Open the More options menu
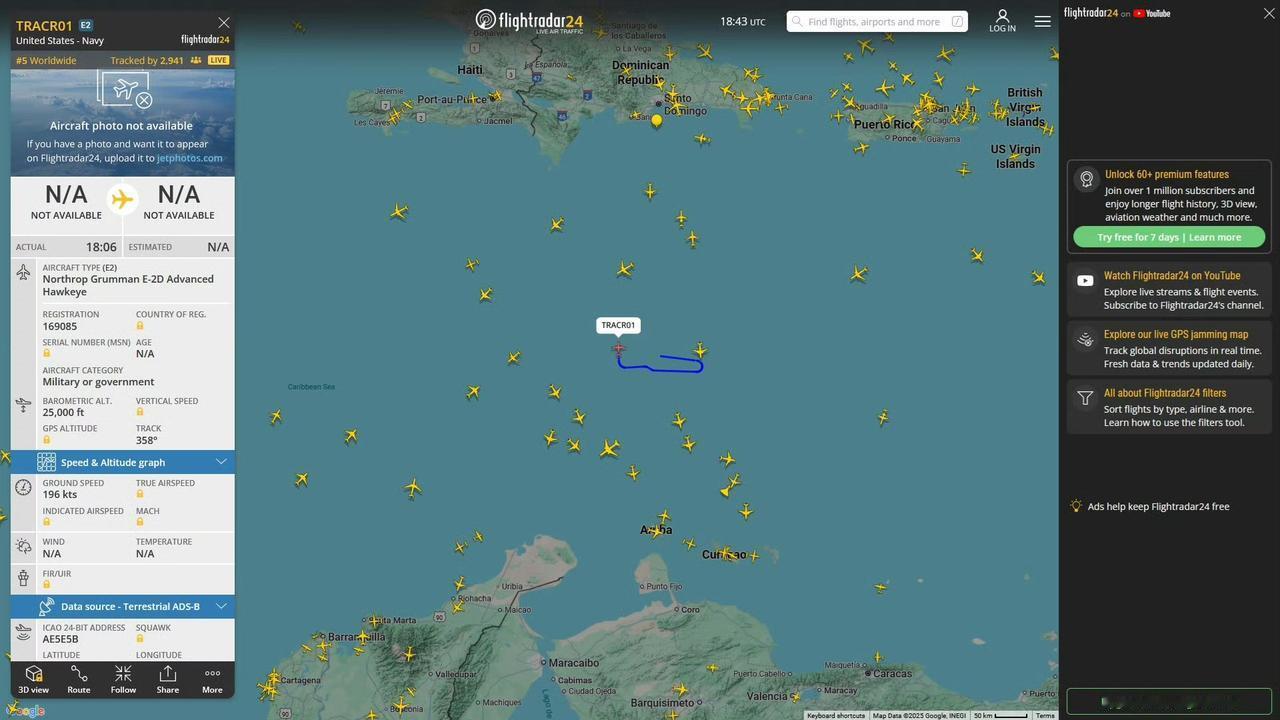The image size is (1280, 720). pos(212,679)
